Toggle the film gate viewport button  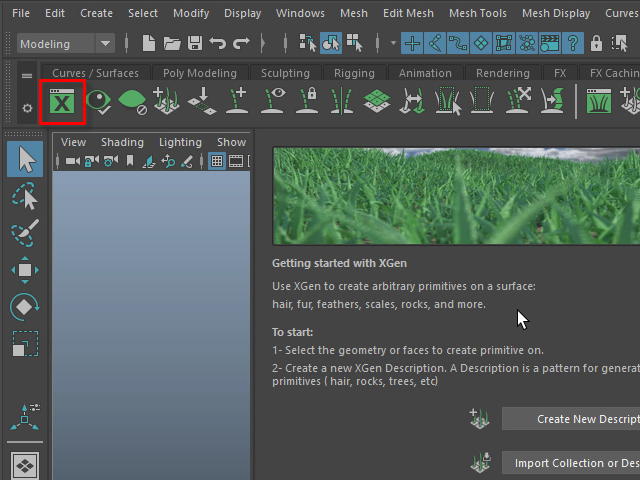point(237,161)
